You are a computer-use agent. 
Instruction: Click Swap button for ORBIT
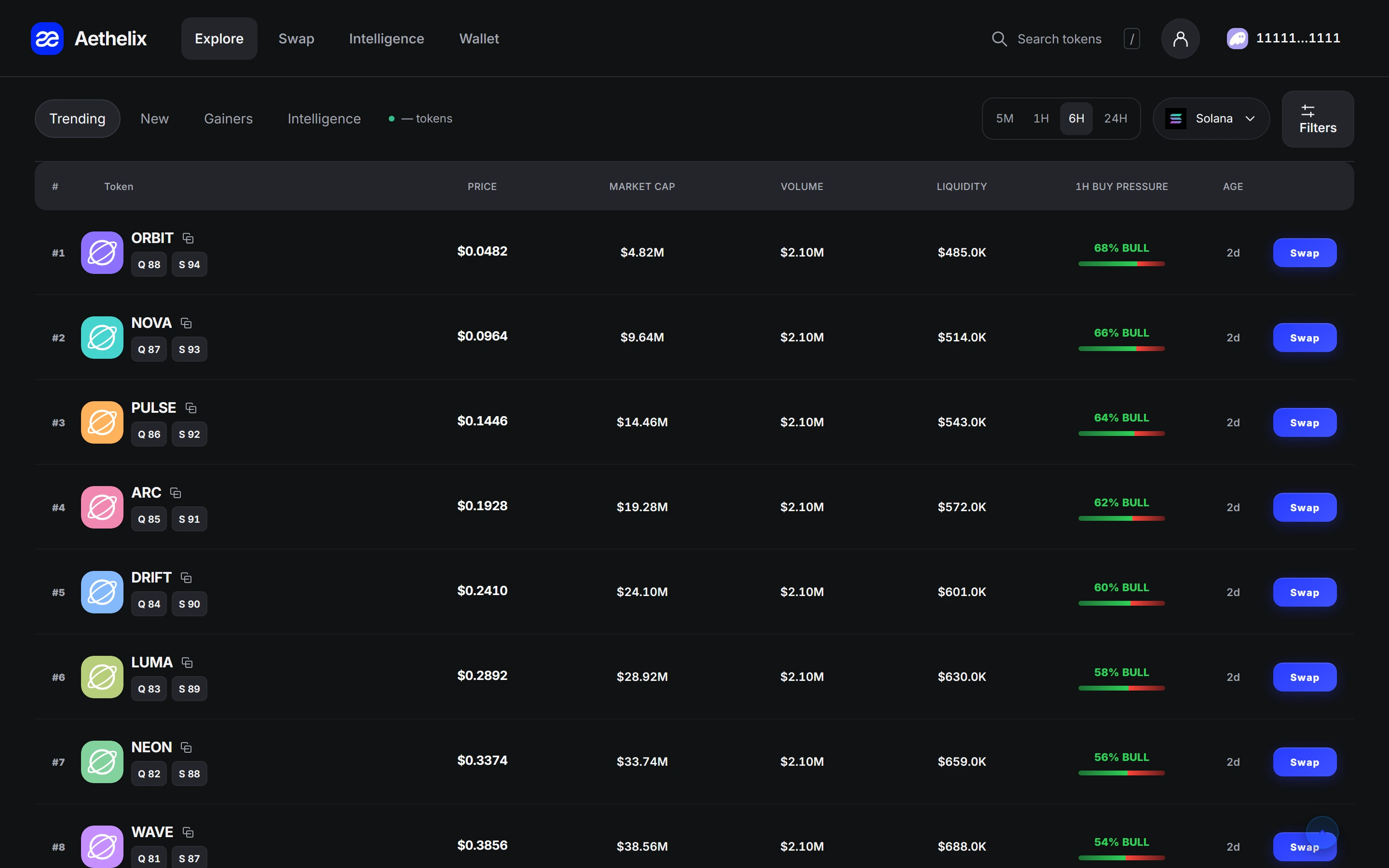(1305, 253)
